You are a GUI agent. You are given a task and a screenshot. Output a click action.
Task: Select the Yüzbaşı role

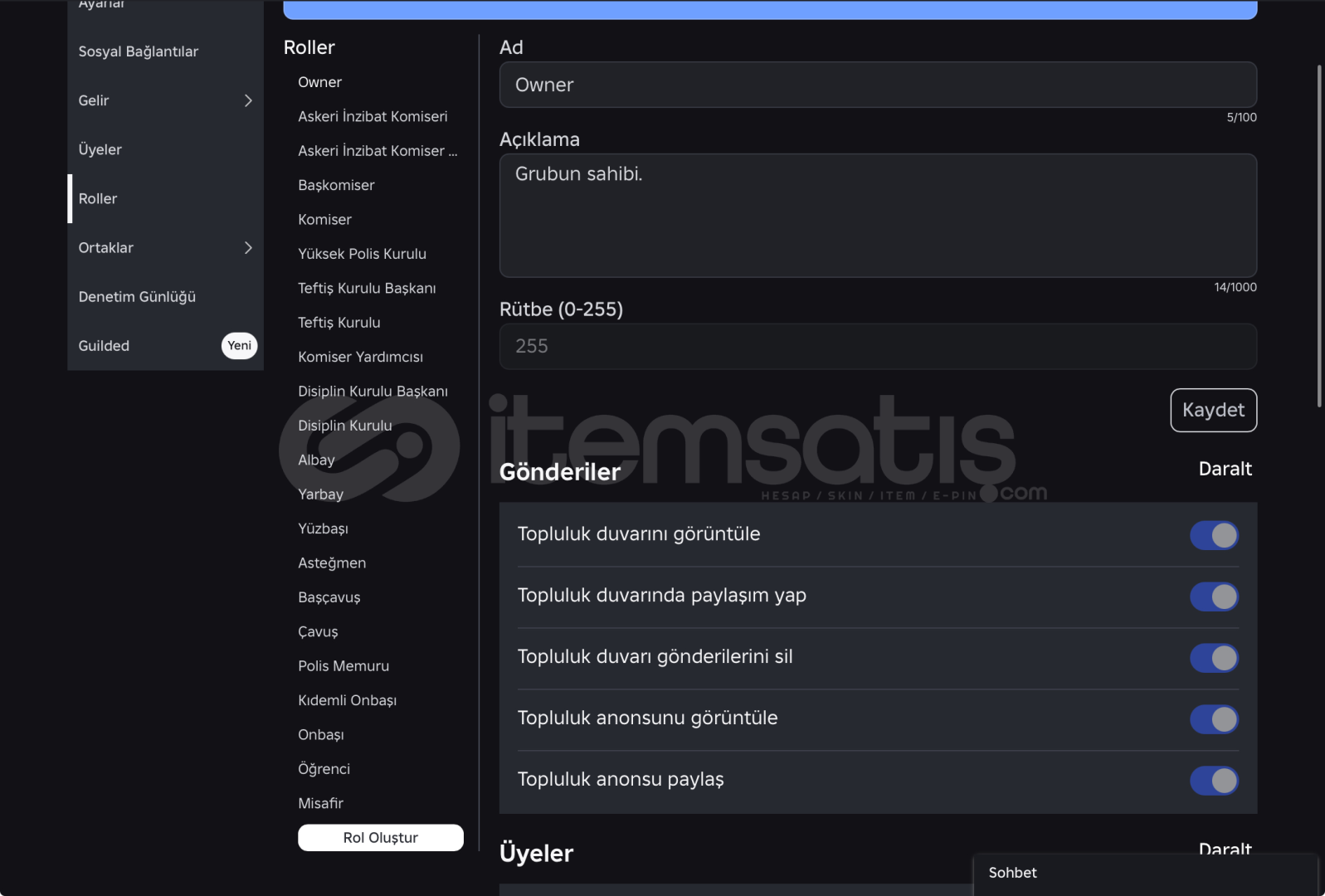[x=323, y=528]
